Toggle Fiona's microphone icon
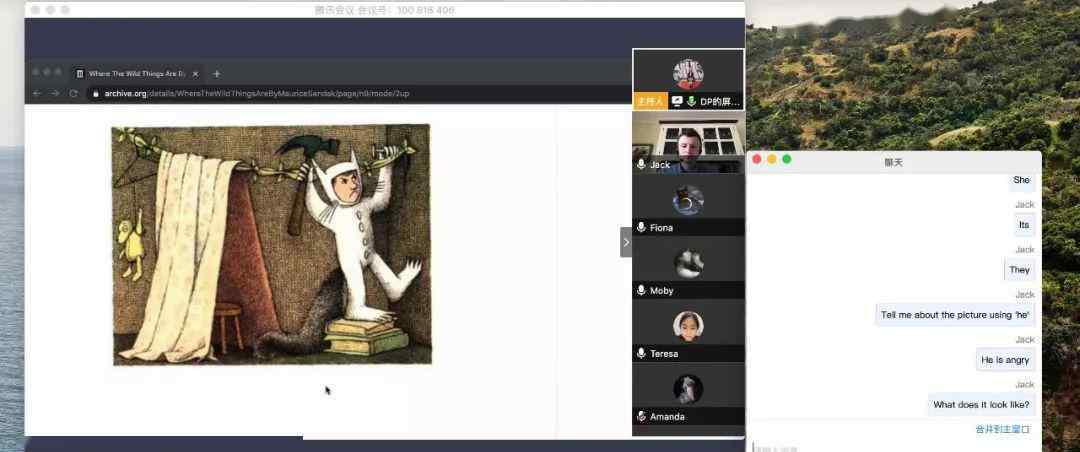The height and width of the screenshot is (452, 1080). click(x=641, y=227)
